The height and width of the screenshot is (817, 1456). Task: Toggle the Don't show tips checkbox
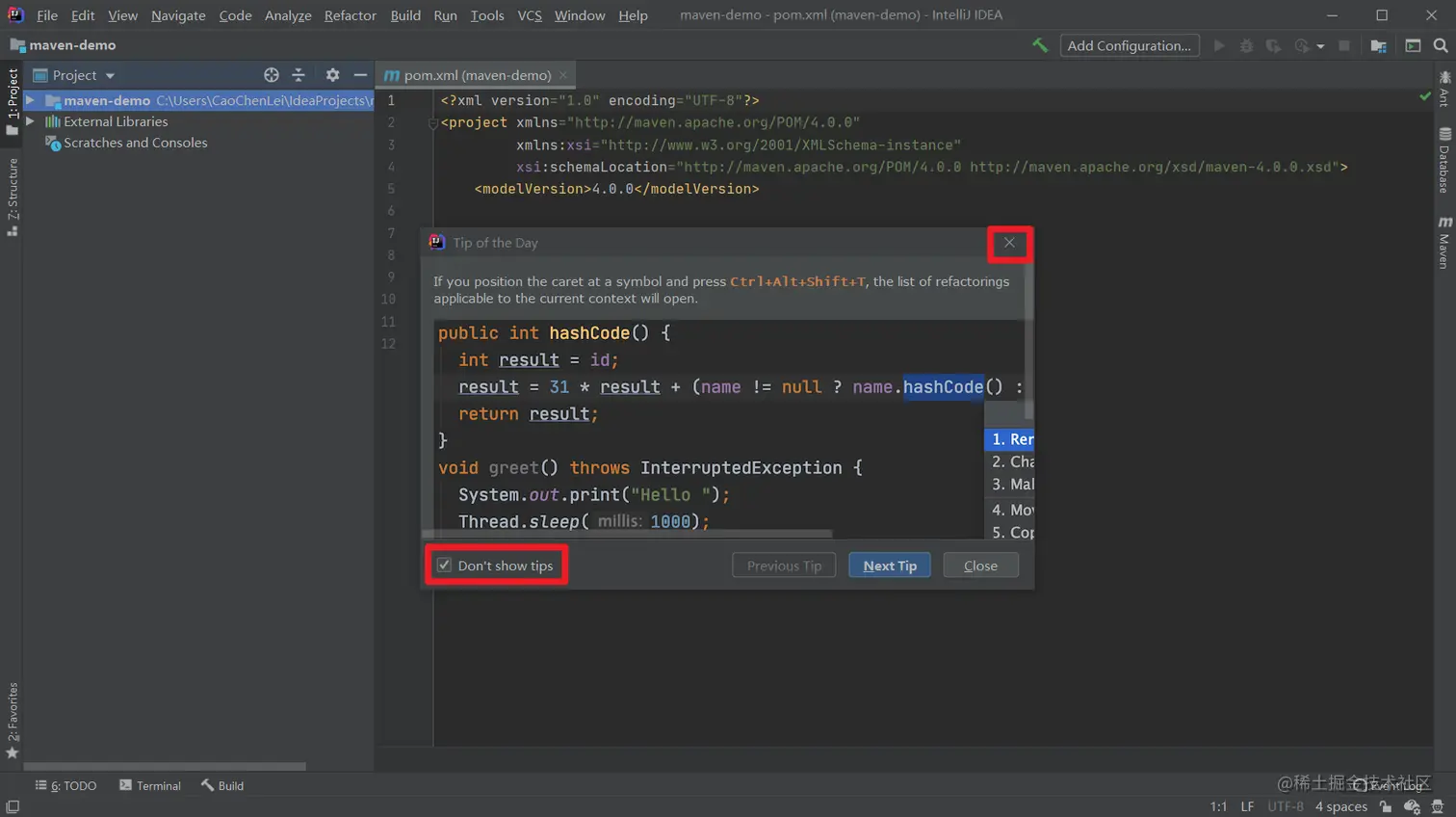click(x=444, y=566)
